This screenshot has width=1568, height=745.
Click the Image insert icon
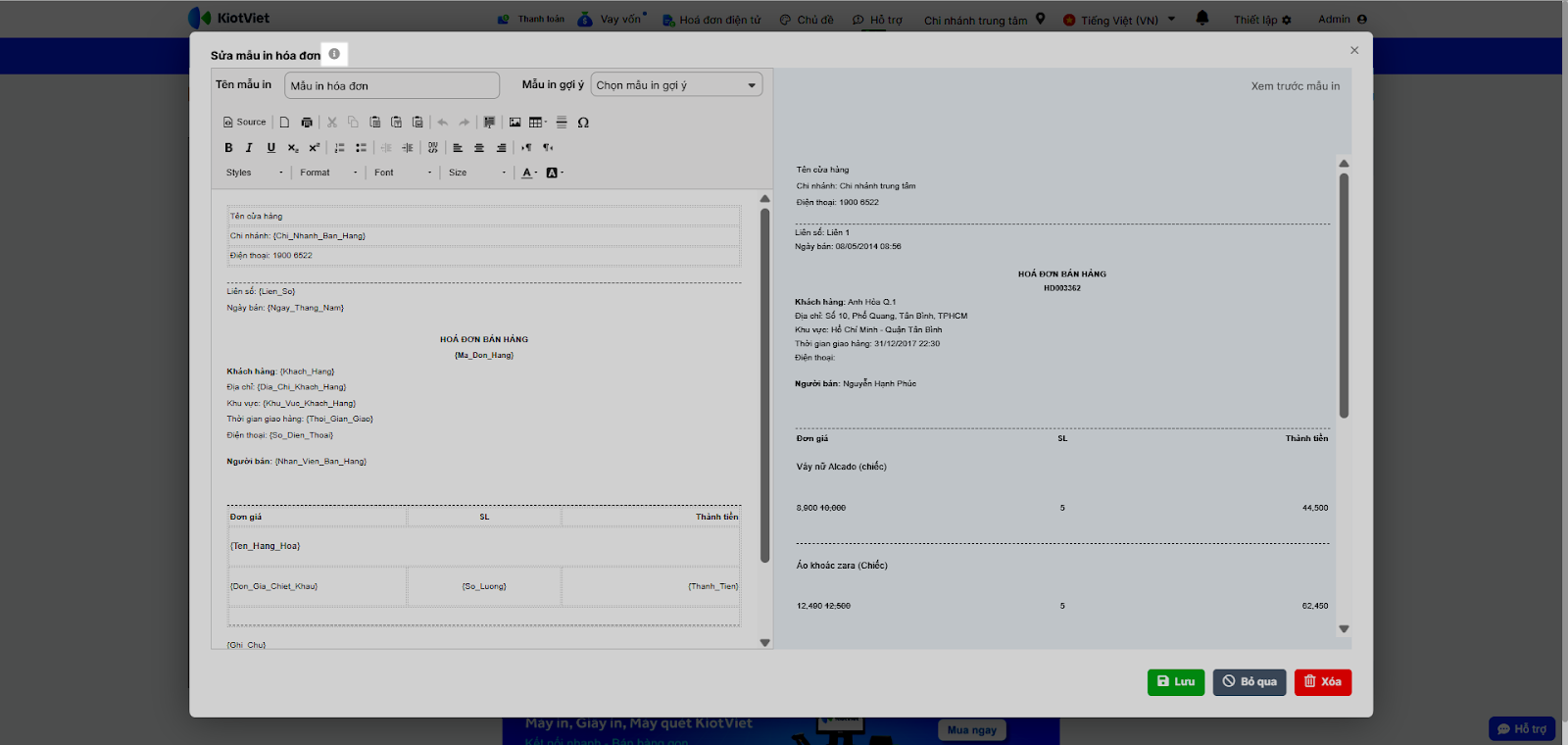[514, 123]
